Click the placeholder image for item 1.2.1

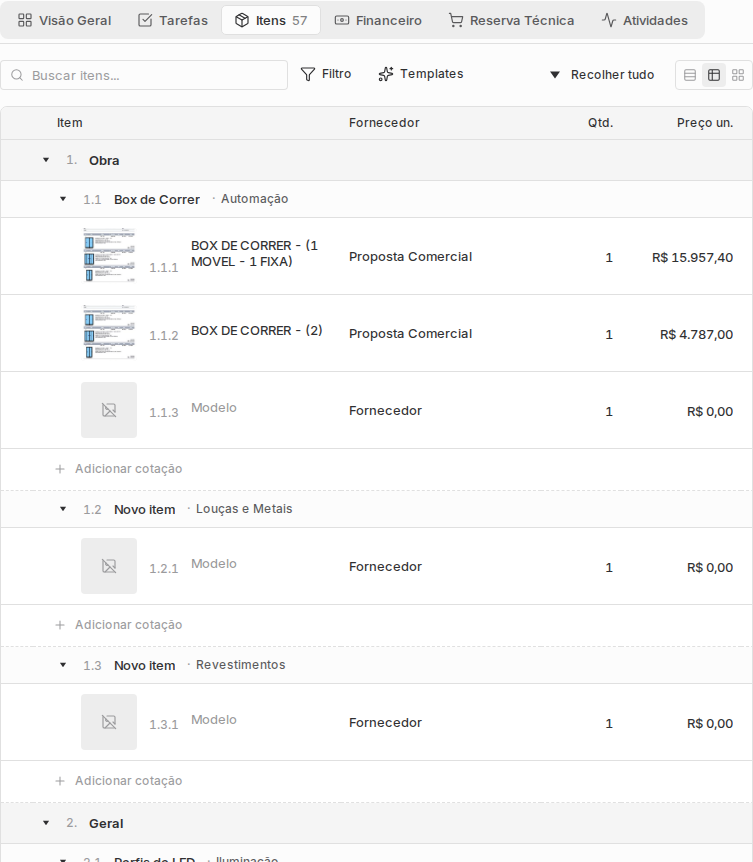pyautogui.click(x=109, y=566)
